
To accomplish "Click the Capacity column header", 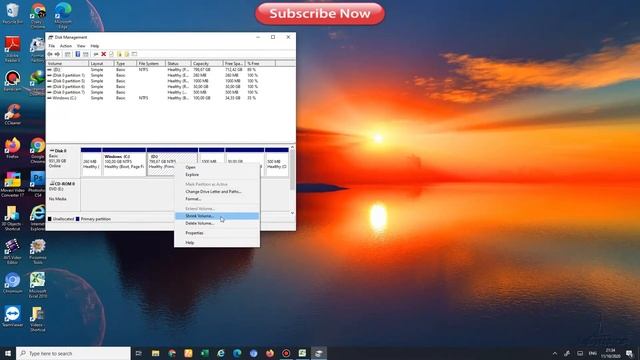I will pos(207,64).
